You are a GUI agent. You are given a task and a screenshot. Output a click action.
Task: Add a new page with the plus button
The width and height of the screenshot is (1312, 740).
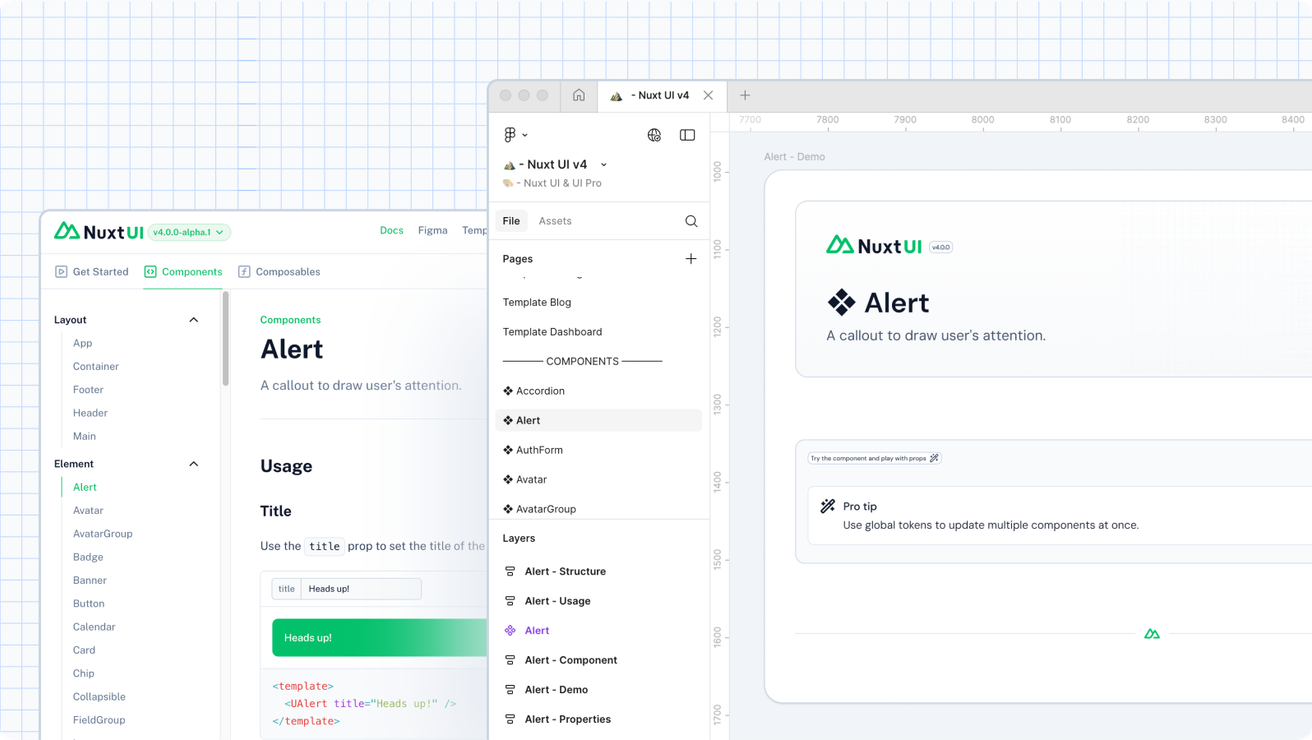691,258
